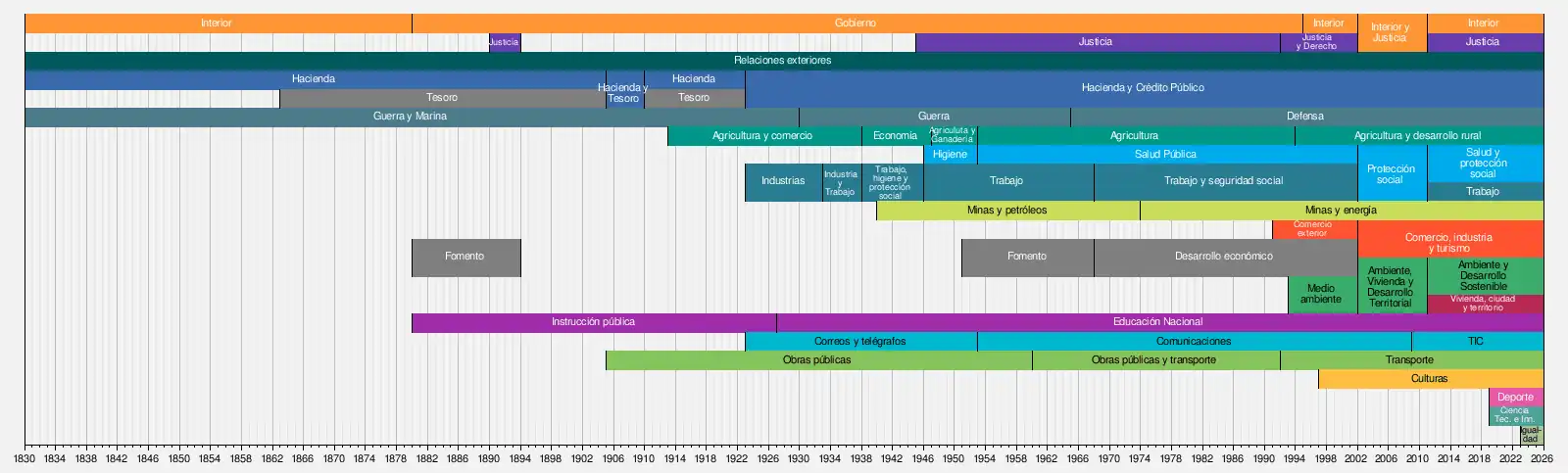Click the 1830 year label on the axis

[x=24, y=458]
